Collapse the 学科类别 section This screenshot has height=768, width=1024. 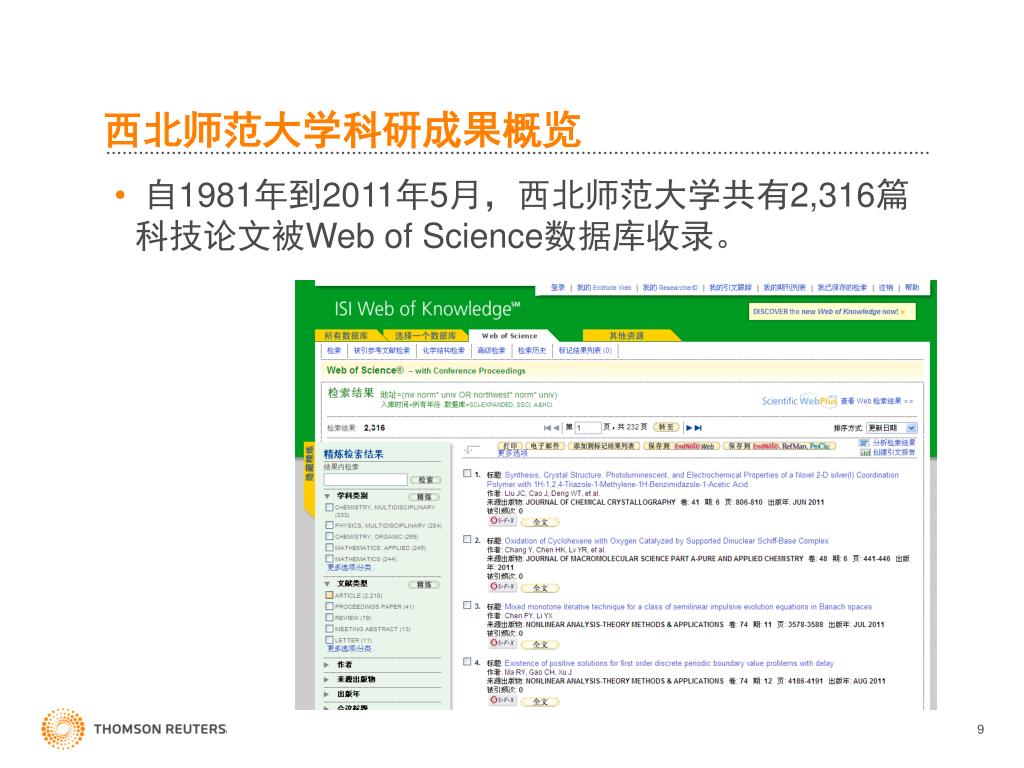327,496
